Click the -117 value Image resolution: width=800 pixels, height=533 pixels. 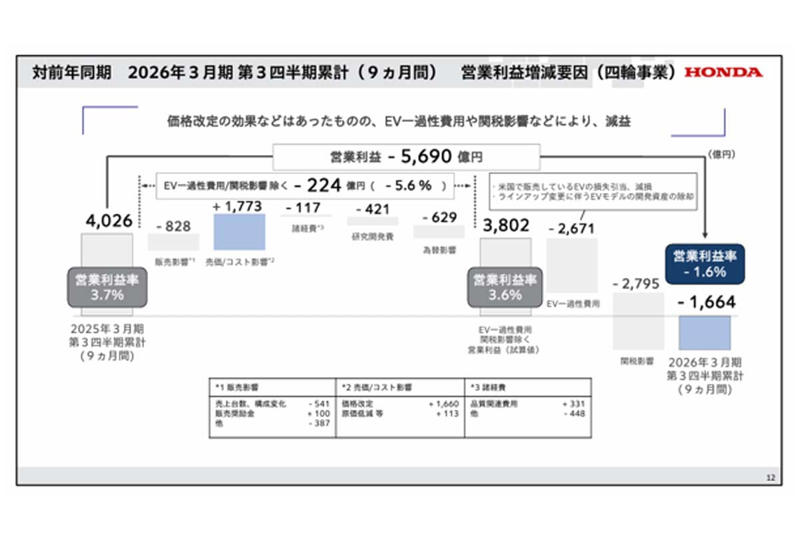click(x=303, y=208)
